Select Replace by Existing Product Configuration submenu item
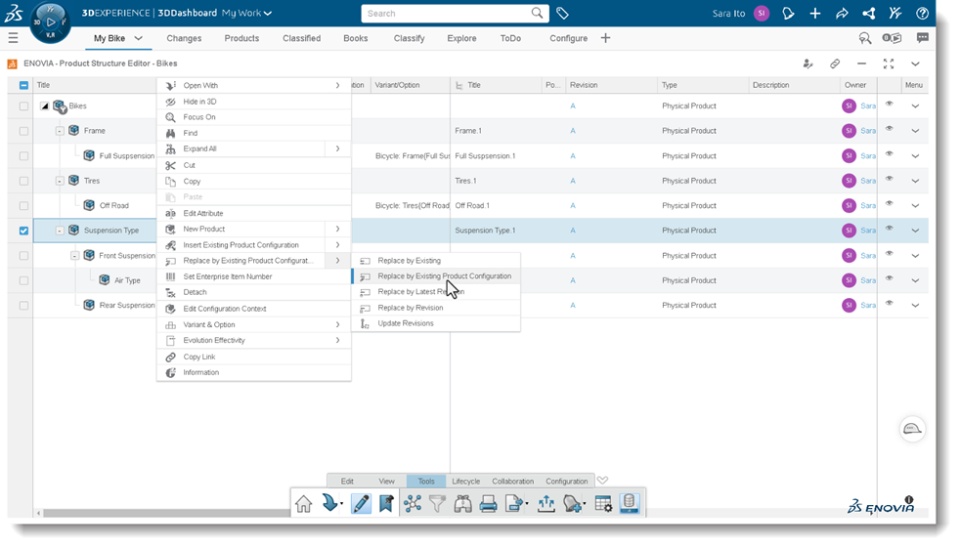 (x=437, y=276)
